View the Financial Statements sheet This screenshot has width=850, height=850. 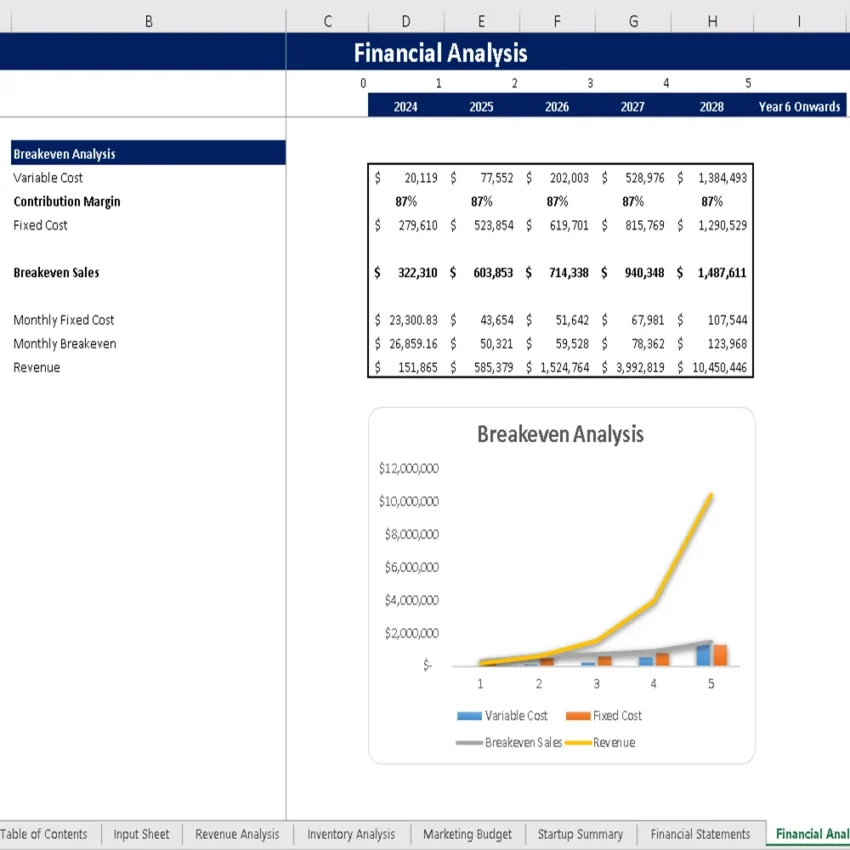tap(700, 834)
